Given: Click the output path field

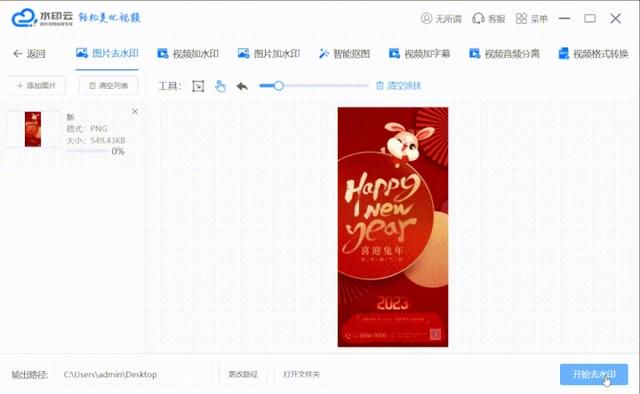Looking at the screenshot, I should coord(133,374).
